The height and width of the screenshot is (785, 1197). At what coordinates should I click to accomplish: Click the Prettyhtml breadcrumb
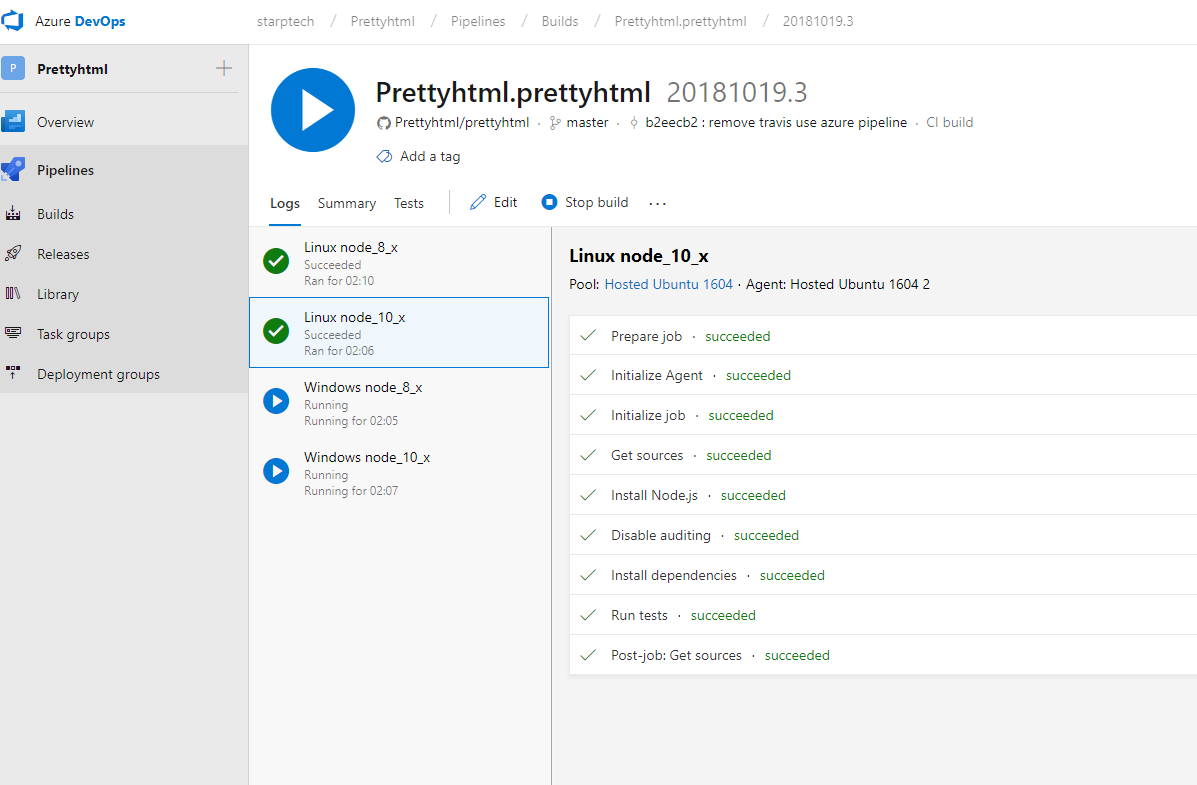pyautogui.click(x=382, y=21)
